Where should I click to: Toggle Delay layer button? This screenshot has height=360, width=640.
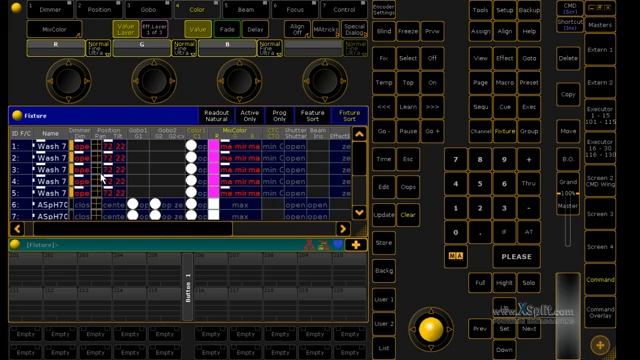click(255, 29)
